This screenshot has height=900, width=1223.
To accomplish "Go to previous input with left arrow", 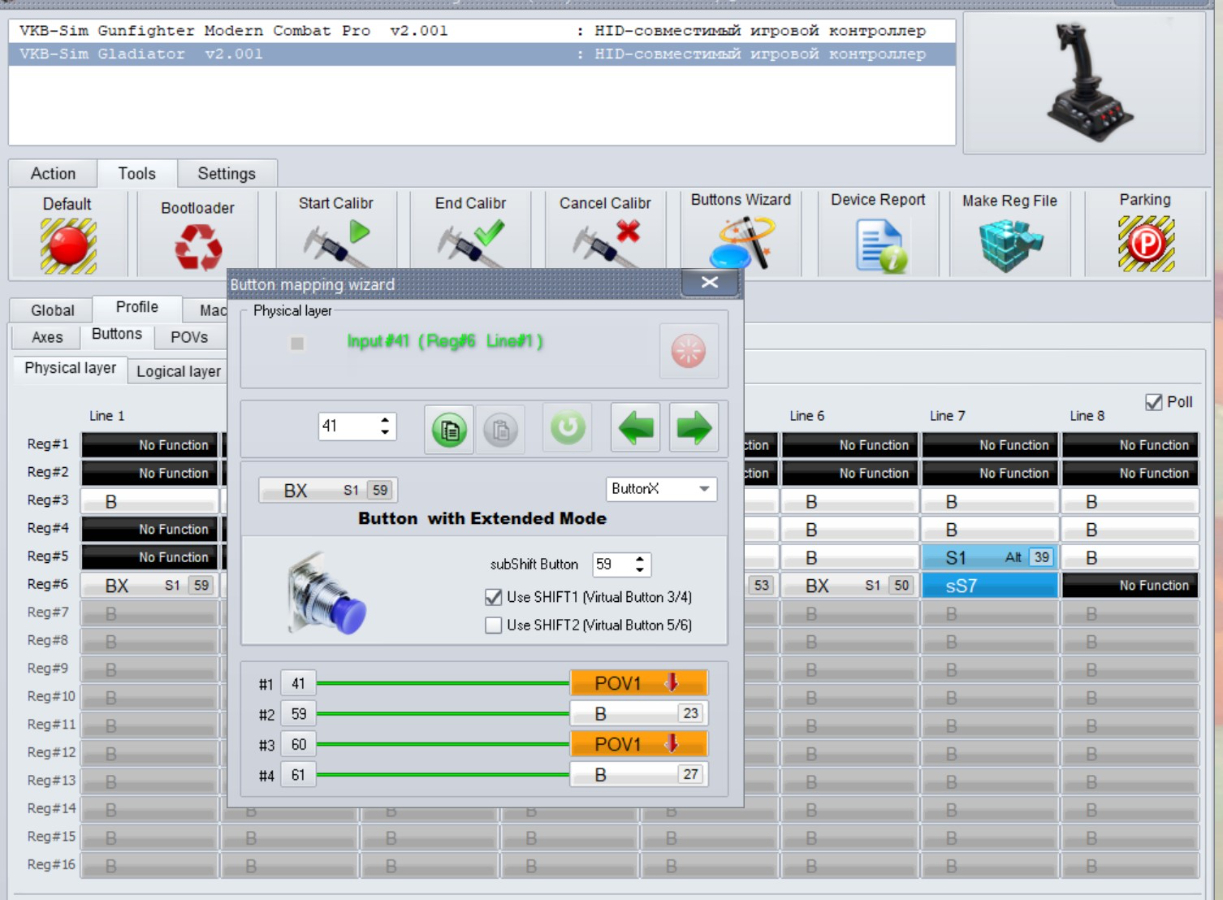I will (x=636, y=429).
